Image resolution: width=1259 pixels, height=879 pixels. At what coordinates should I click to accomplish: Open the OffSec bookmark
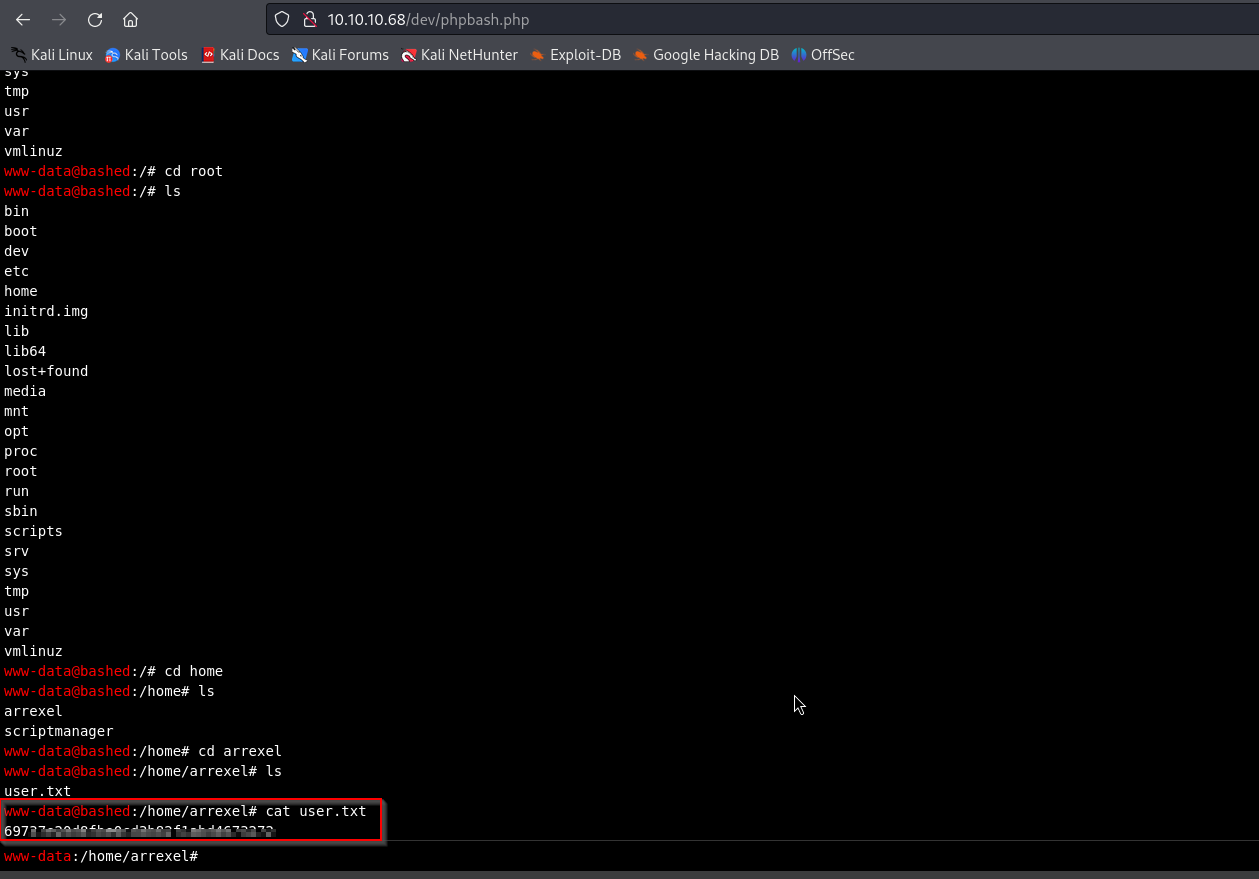(x=823, y=55)
